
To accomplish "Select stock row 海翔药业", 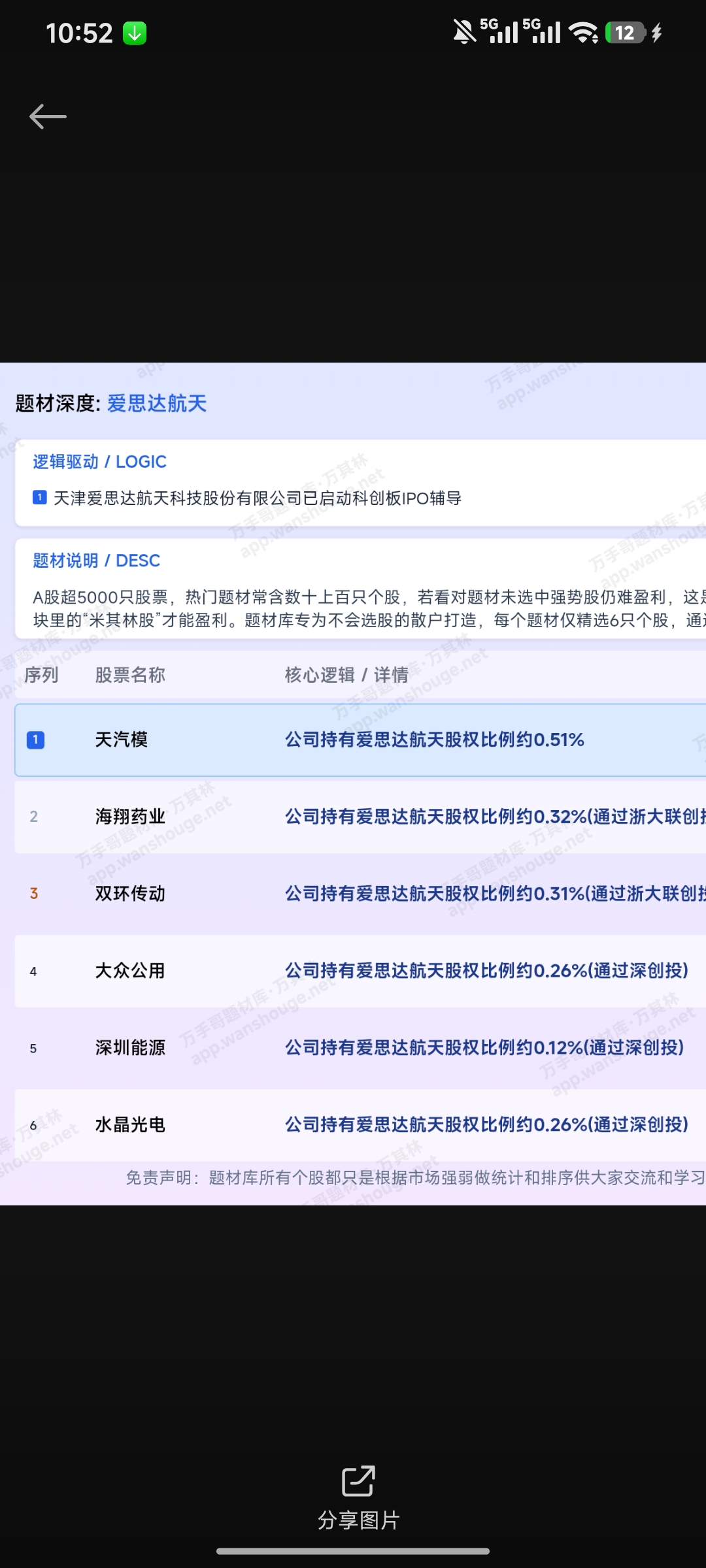I will 360,817.
